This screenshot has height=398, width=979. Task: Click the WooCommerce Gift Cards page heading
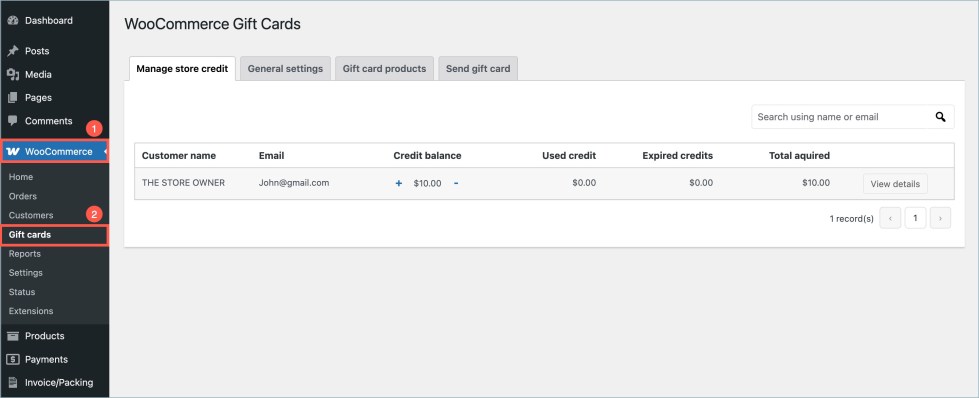click(212, 24)
